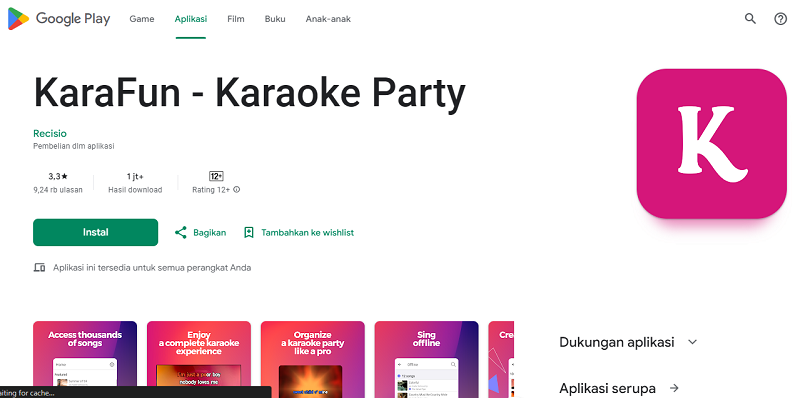
Task: Click the 9,24 rb ulasan text
Action: (58, 190)
